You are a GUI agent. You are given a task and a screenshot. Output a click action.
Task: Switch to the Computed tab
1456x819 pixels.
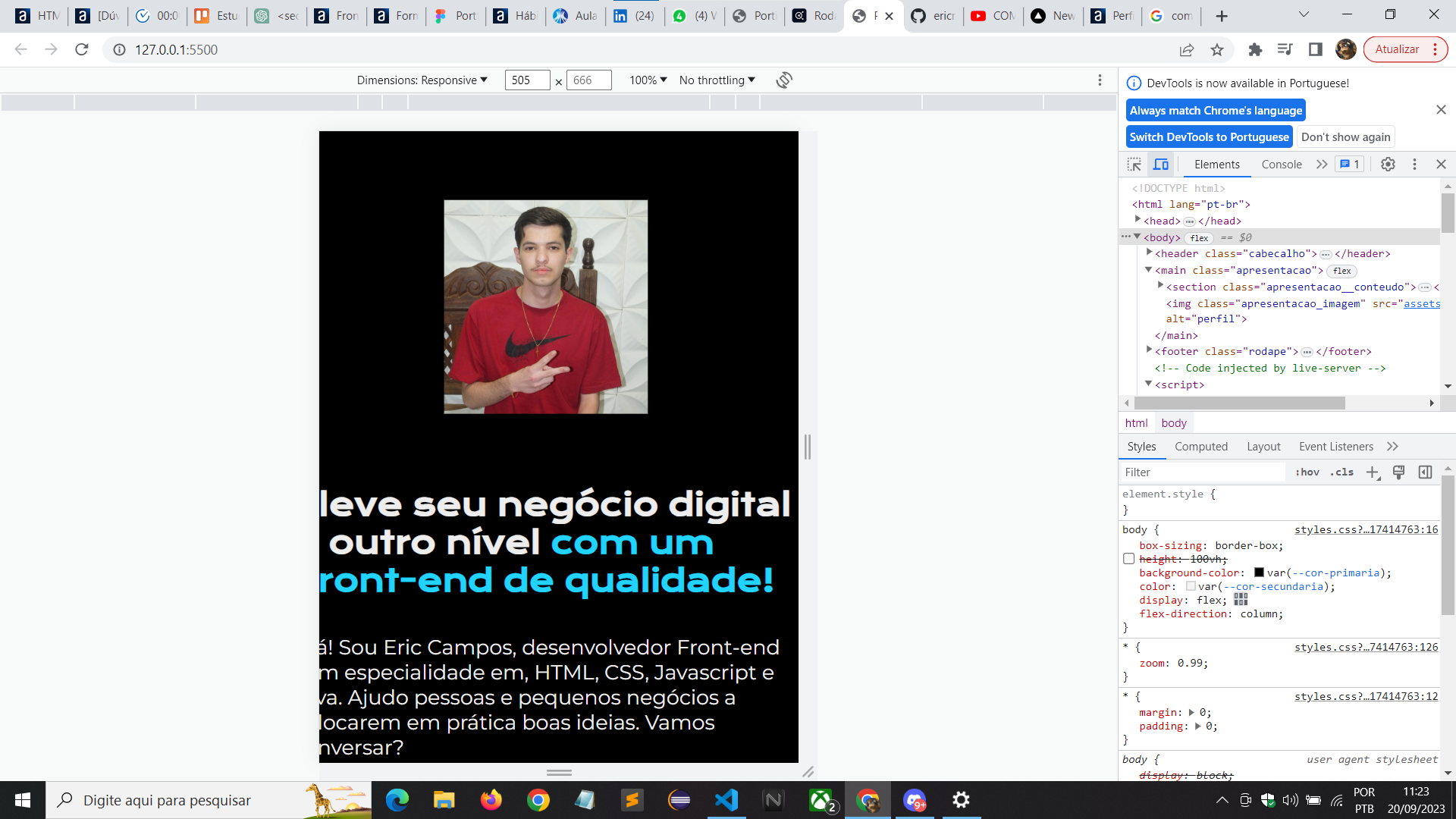click(1201, 447)
